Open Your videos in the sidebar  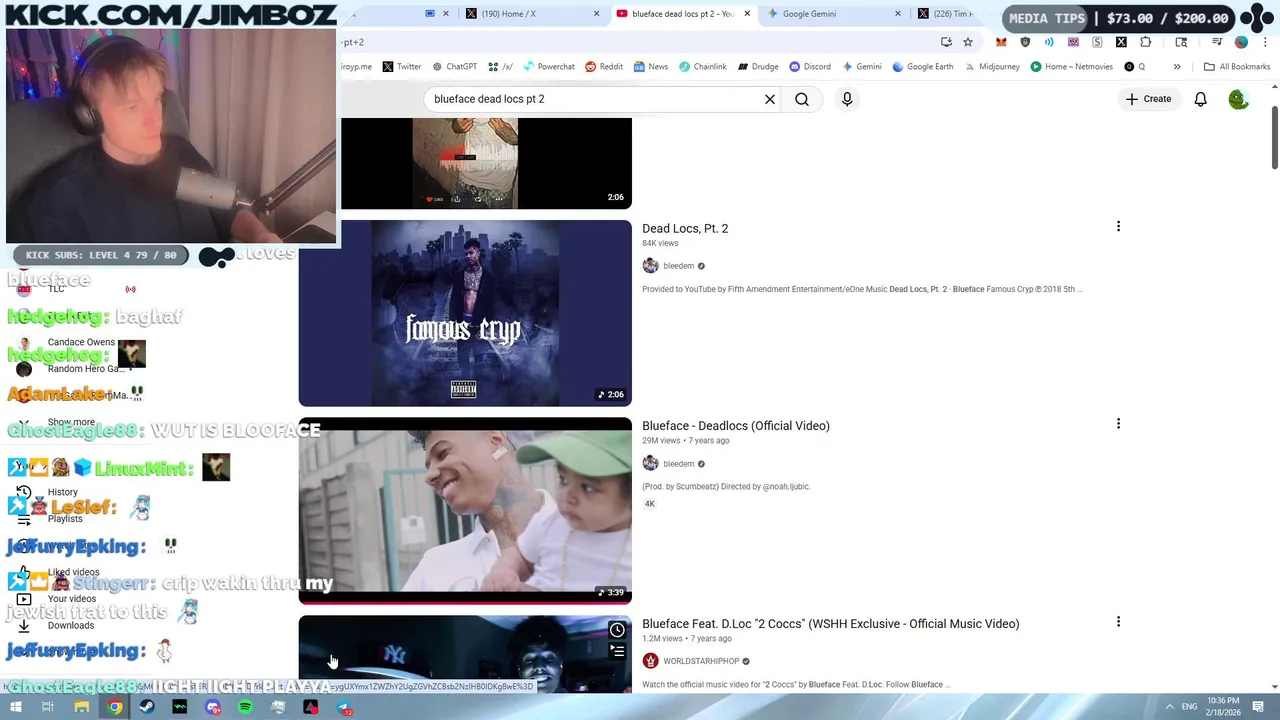(72, 599)
